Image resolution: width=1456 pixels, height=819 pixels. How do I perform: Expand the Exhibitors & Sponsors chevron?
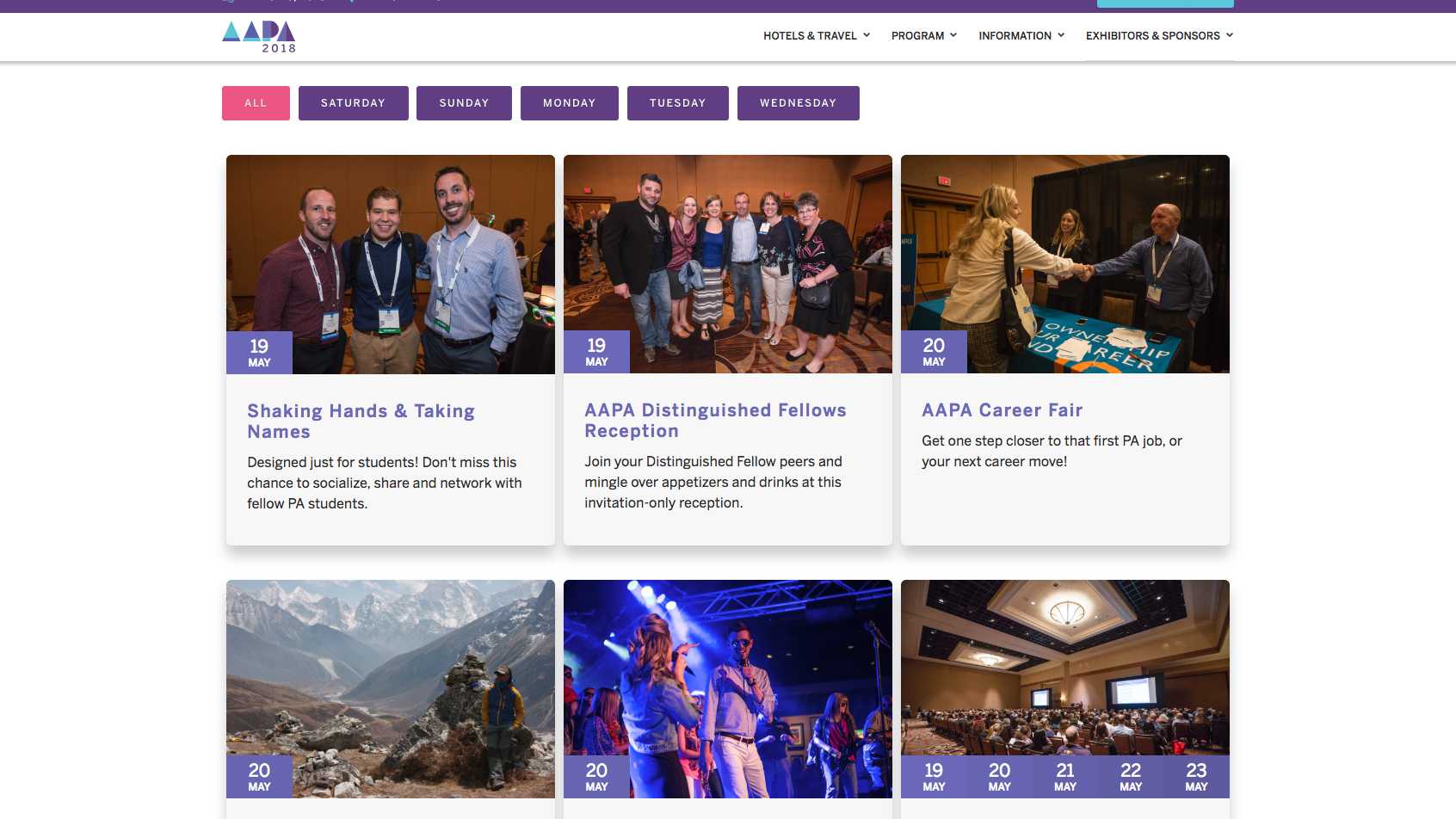[1230, 35]
